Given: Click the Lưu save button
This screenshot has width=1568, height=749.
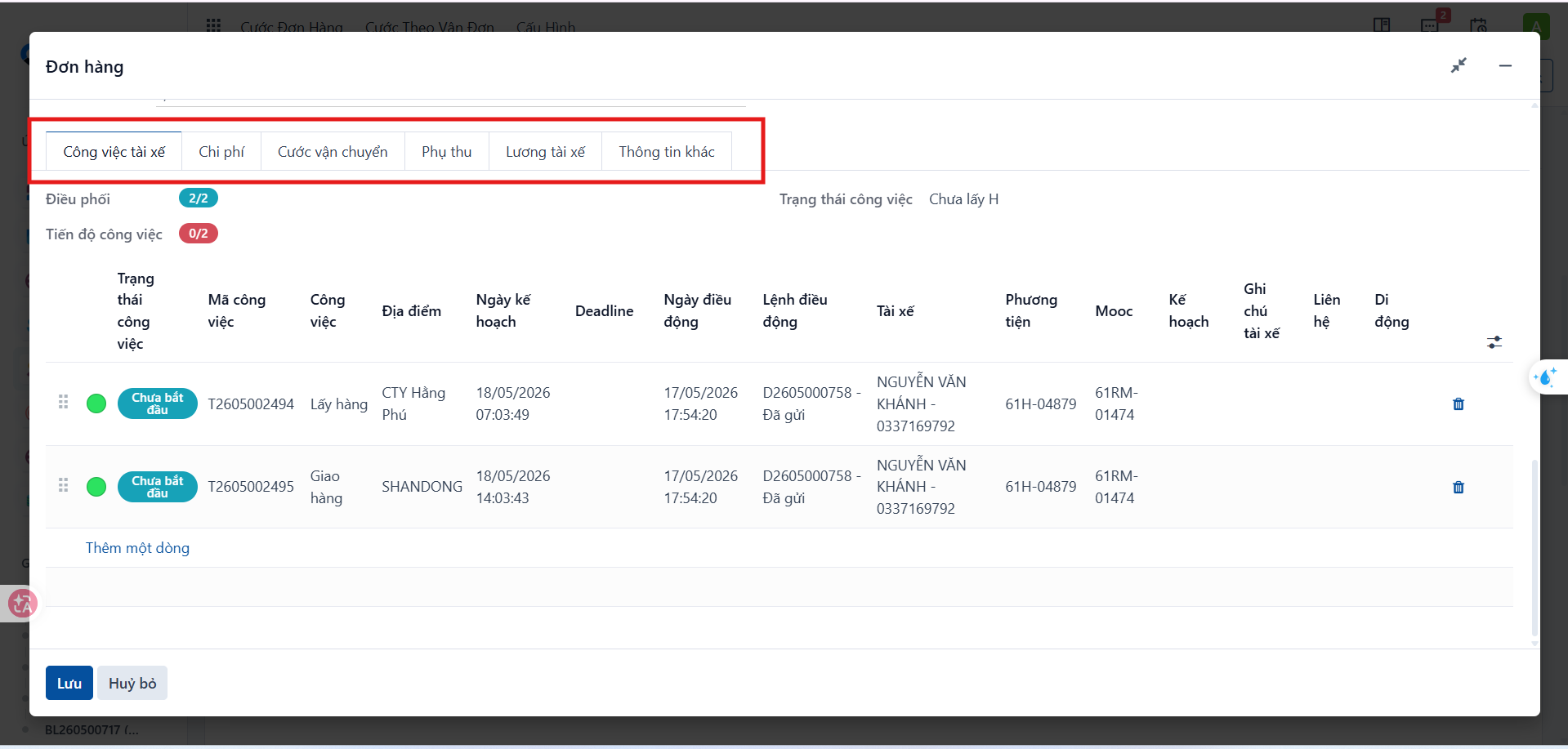Looking at the screenshot, I should (x=69, y=683).
